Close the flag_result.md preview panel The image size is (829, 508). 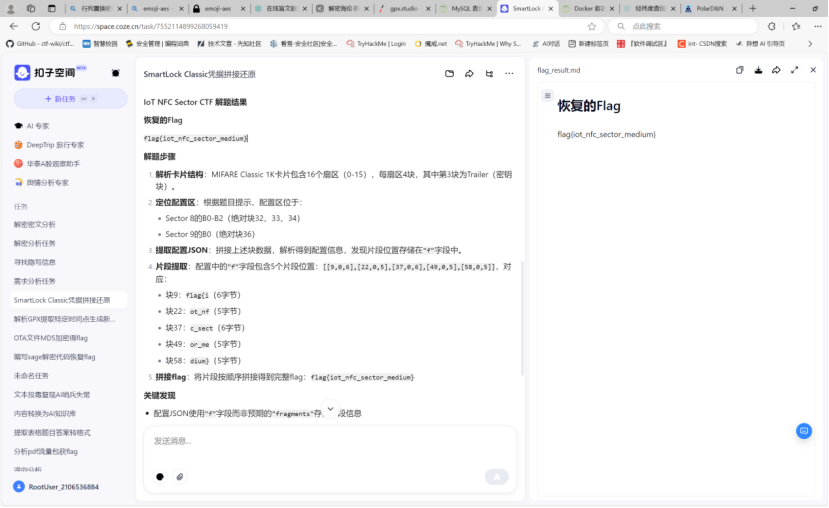point(813,70)
